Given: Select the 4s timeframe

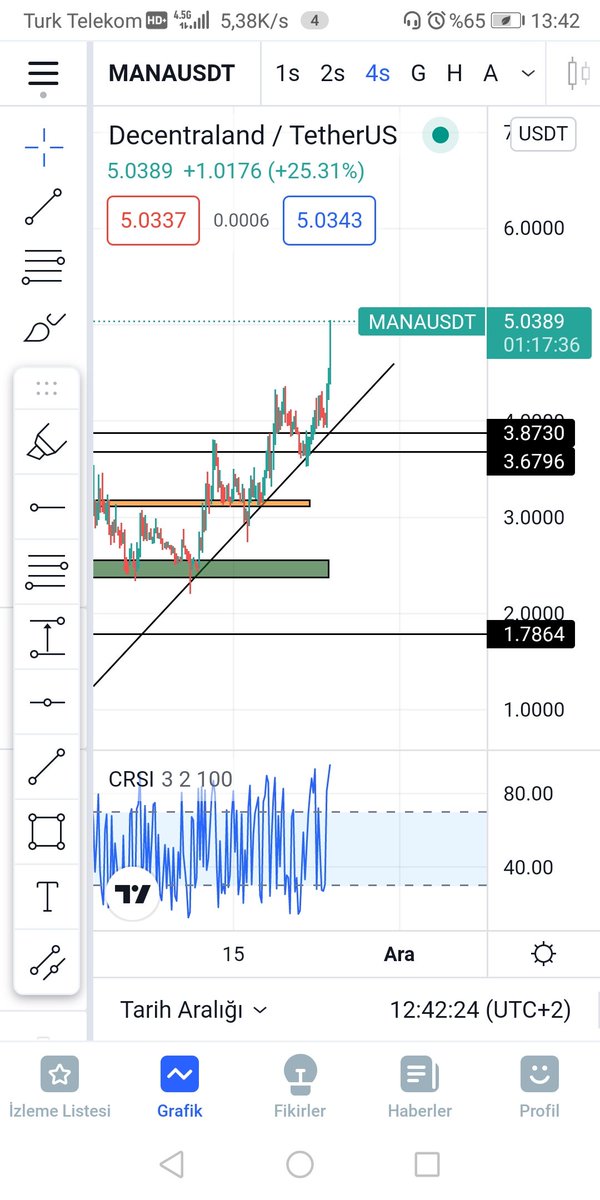Looking at the screenshot, I should 378,73.
